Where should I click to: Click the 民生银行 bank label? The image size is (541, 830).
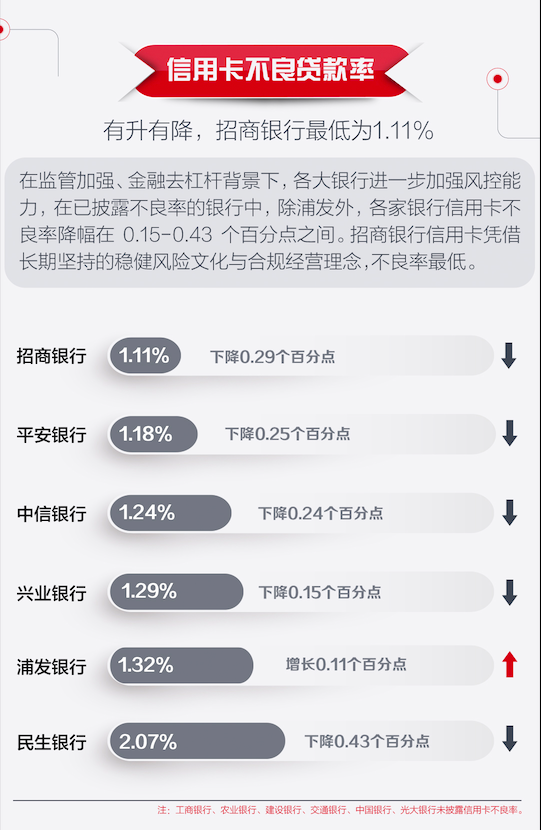51,742
